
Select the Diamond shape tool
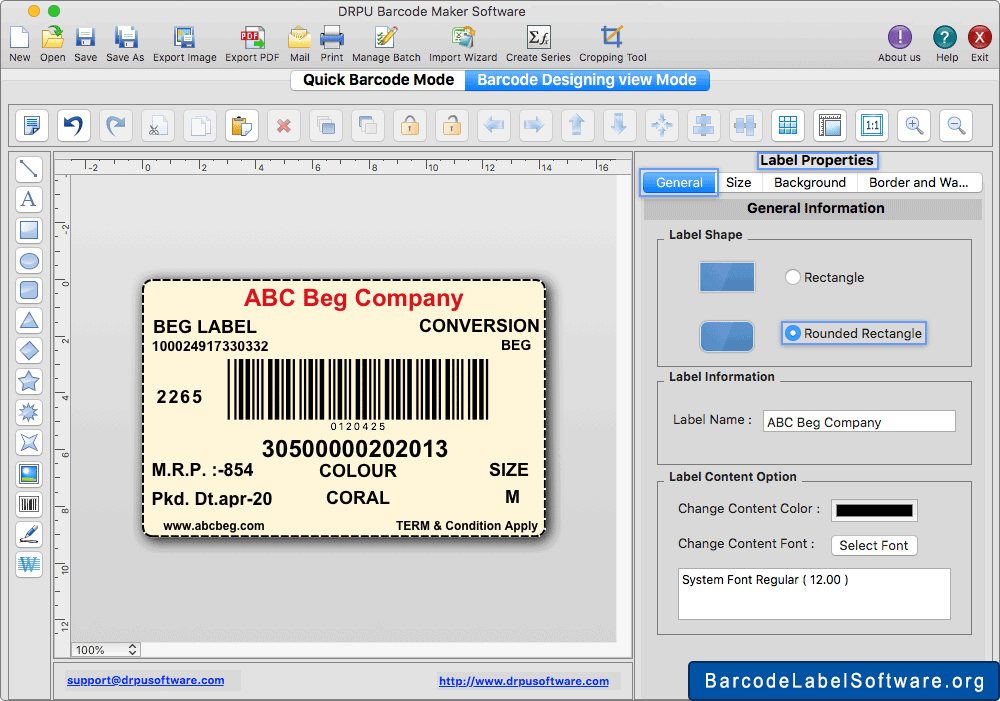pyautogui.click(x=29, y=351)
